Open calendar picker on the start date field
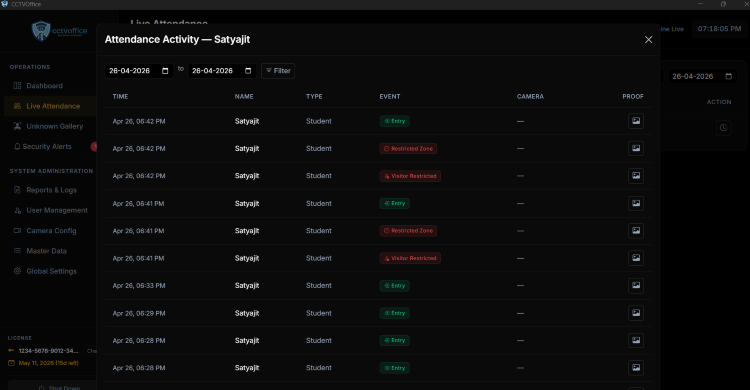Screen dimensions: 750x390 click(x=165, y=71)
